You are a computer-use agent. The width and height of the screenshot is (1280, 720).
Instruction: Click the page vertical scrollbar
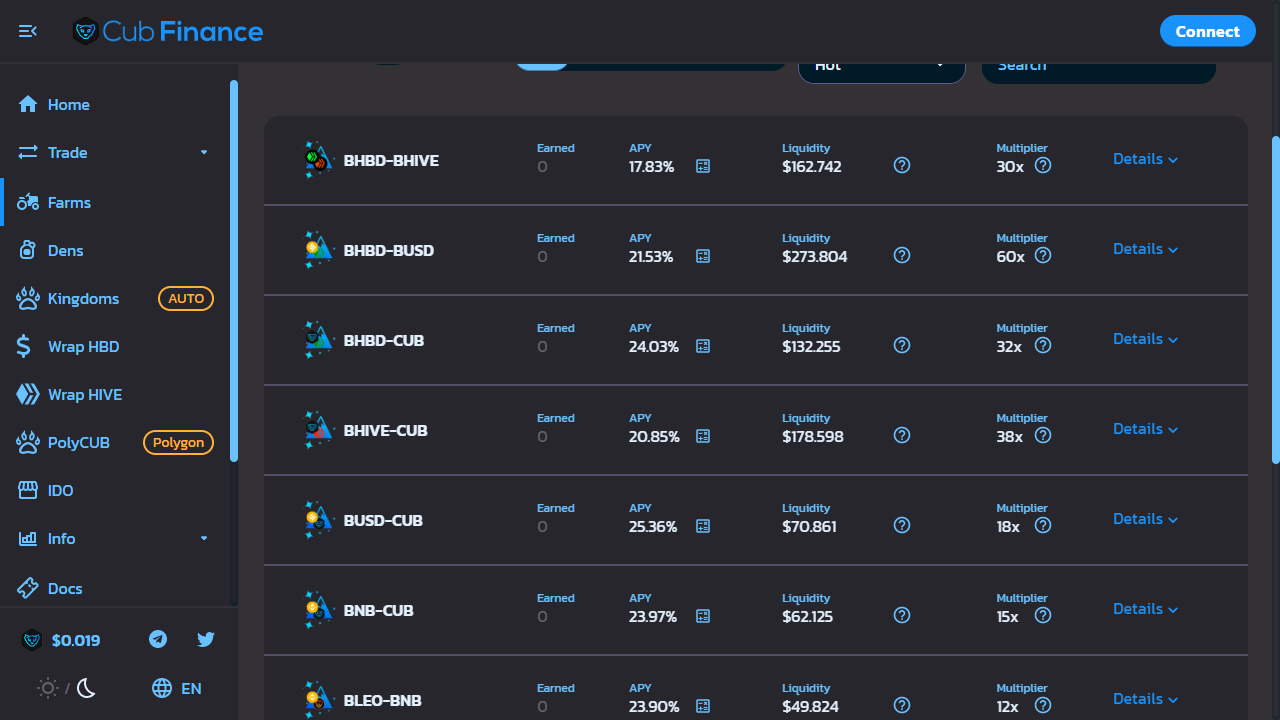click(1276, 300)
